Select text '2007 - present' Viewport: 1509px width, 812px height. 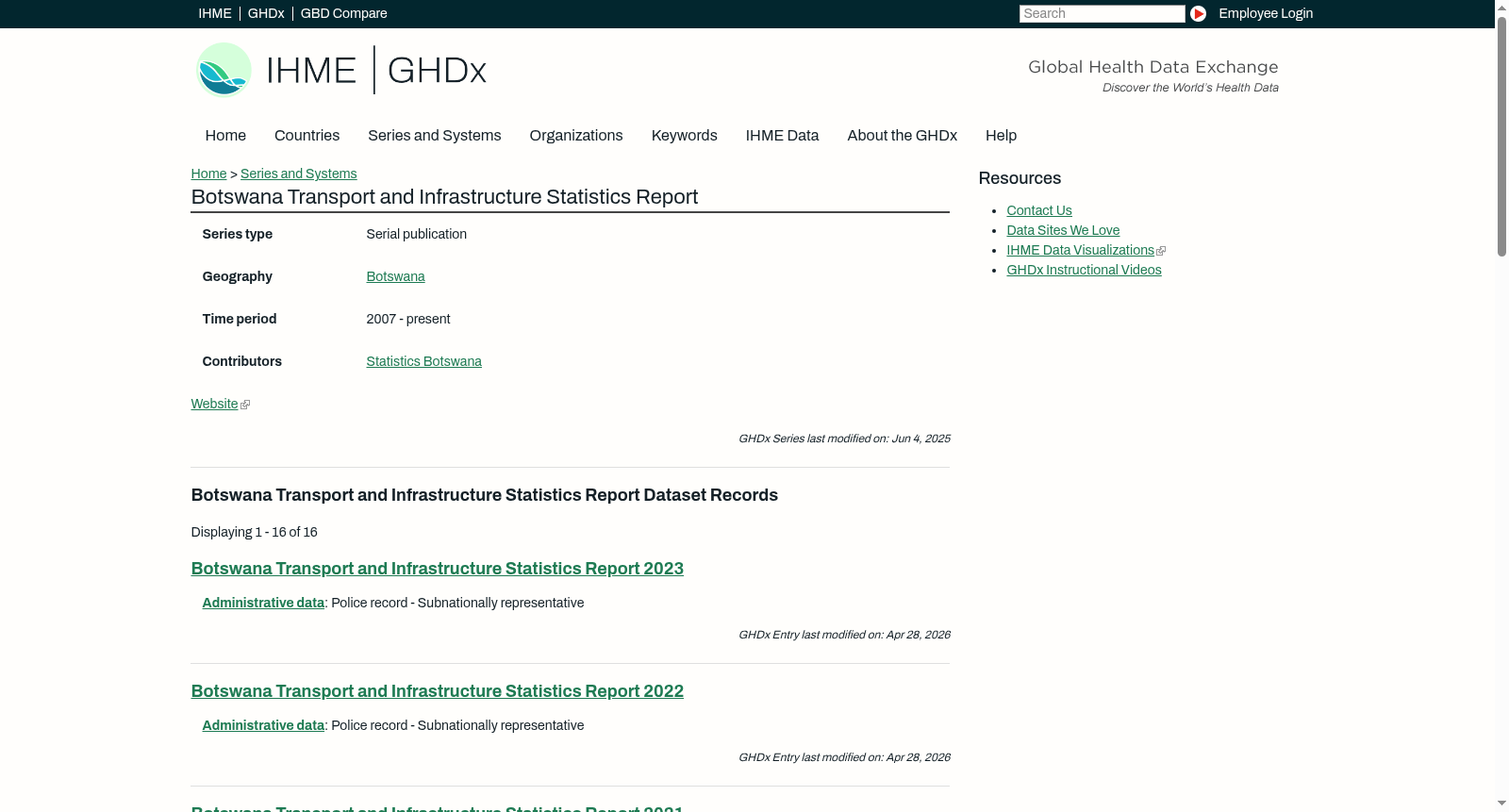(407, 319)
